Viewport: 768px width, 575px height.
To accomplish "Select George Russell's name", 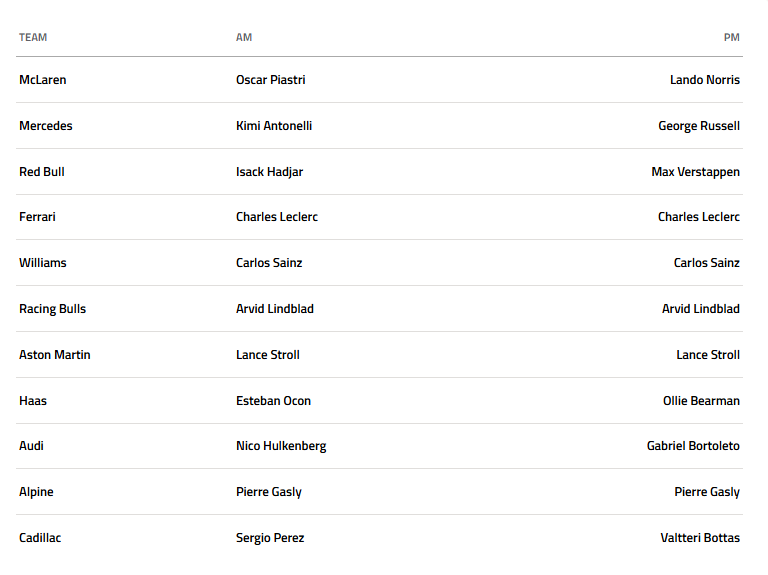I will coord(698,126).
